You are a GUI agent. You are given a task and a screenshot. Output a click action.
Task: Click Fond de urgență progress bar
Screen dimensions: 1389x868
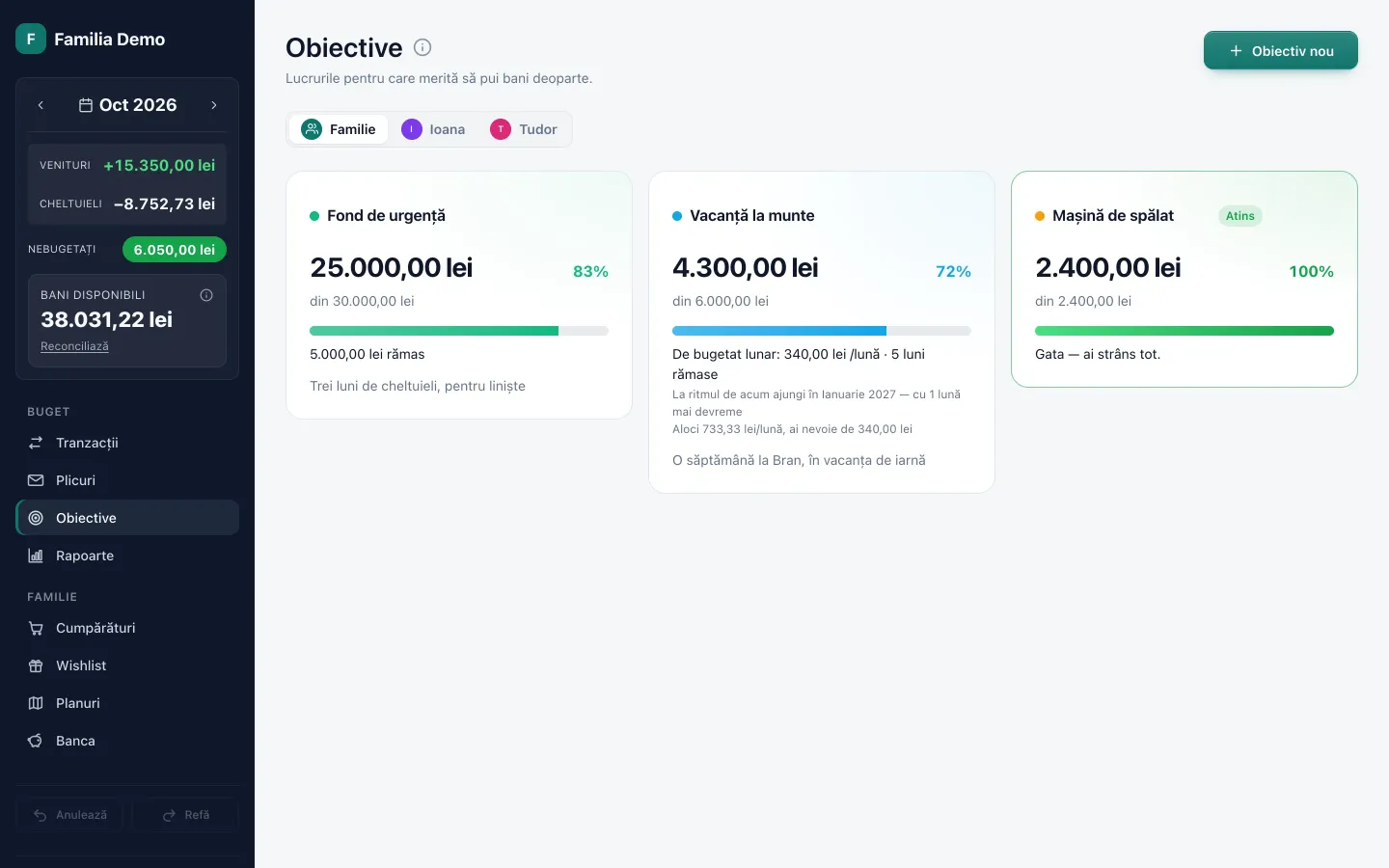click(x=459, y=331)
